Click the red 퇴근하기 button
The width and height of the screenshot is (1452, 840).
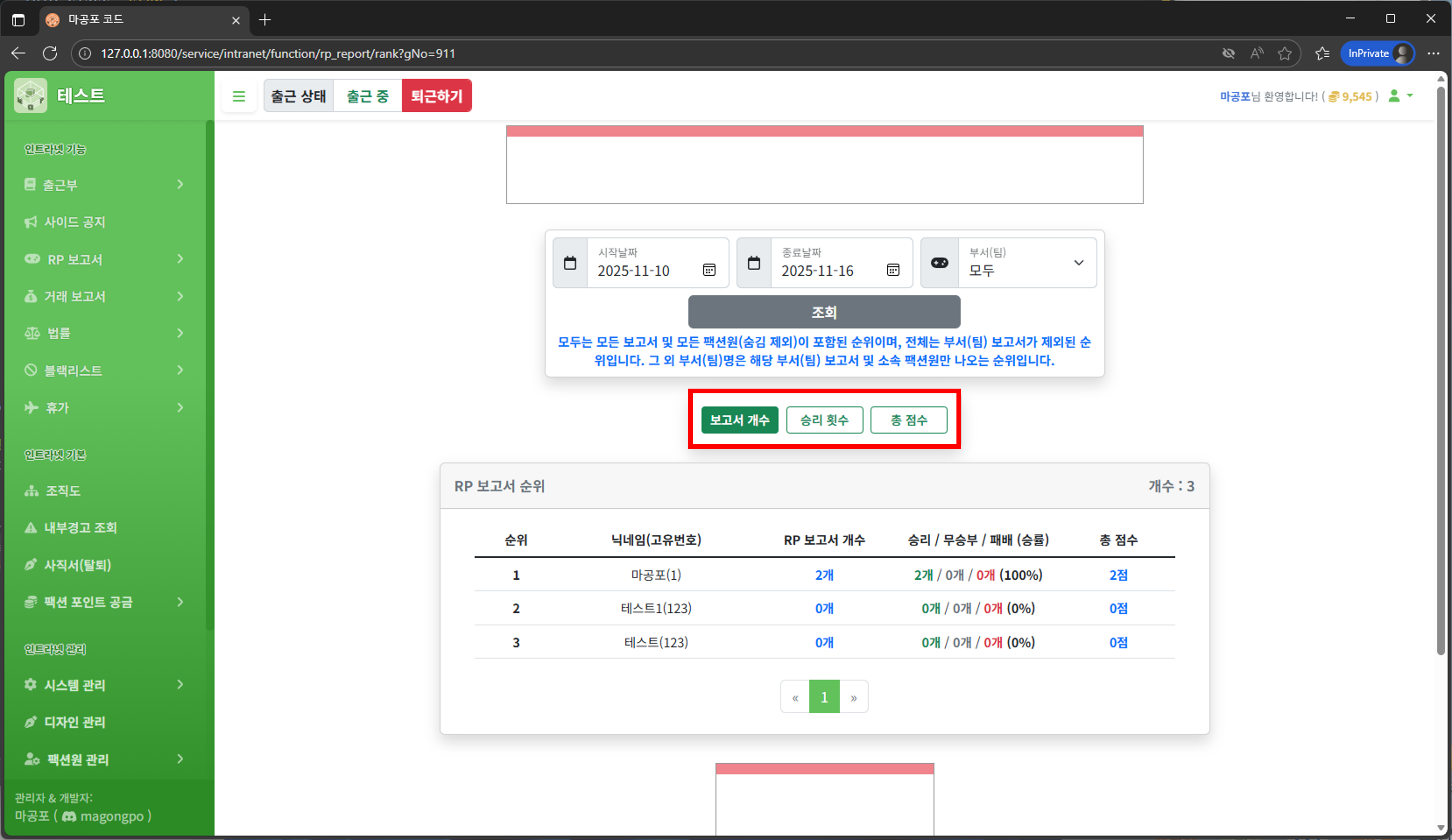436,96
